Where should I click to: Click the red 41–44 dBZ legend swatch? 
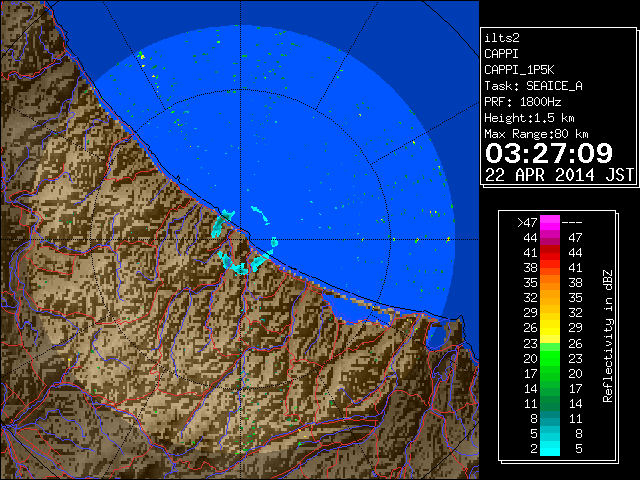[550, 253]
